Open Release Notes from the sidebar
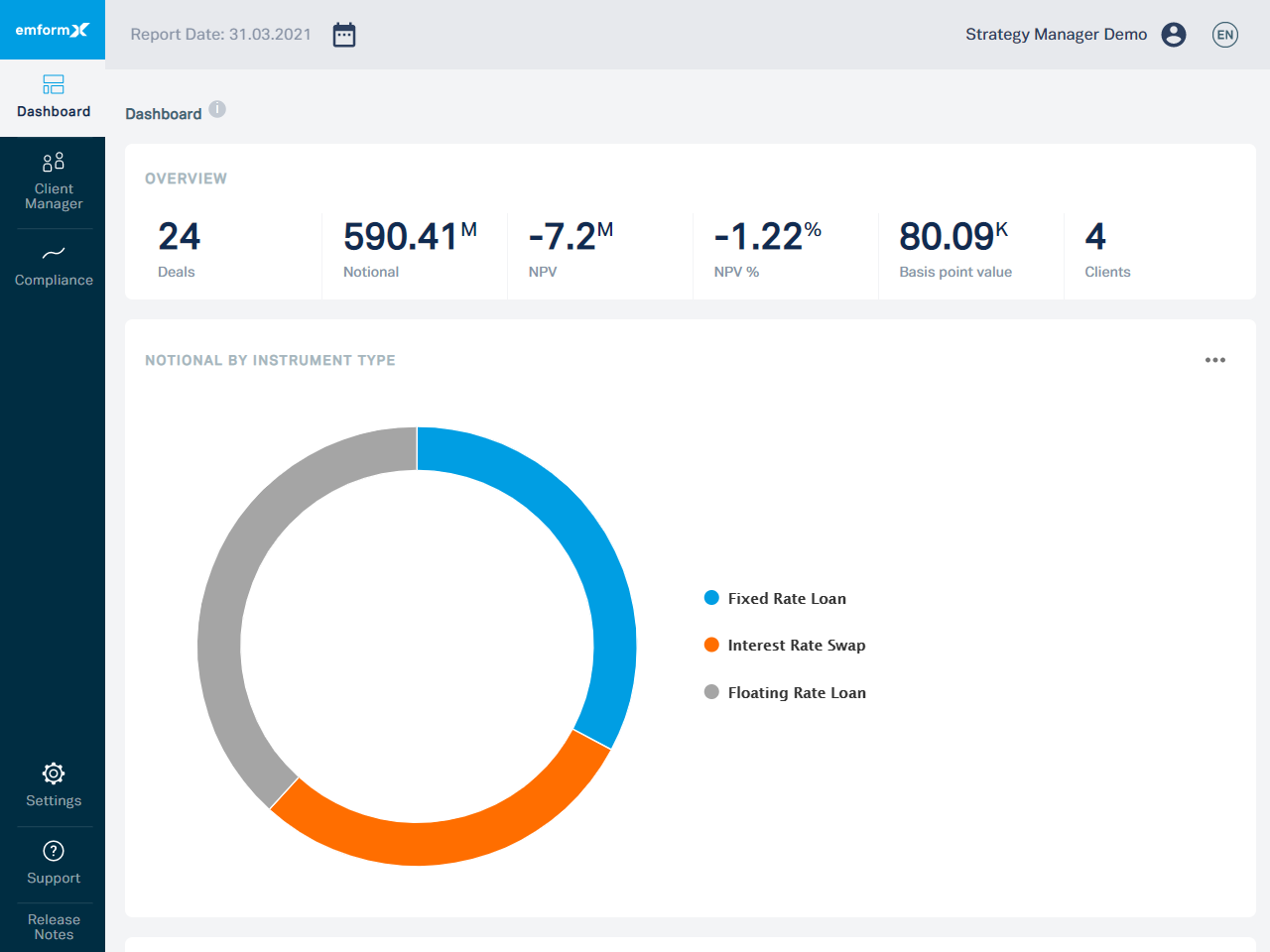1270x952 pixels. pyautogui.click(x=53, y=927)
